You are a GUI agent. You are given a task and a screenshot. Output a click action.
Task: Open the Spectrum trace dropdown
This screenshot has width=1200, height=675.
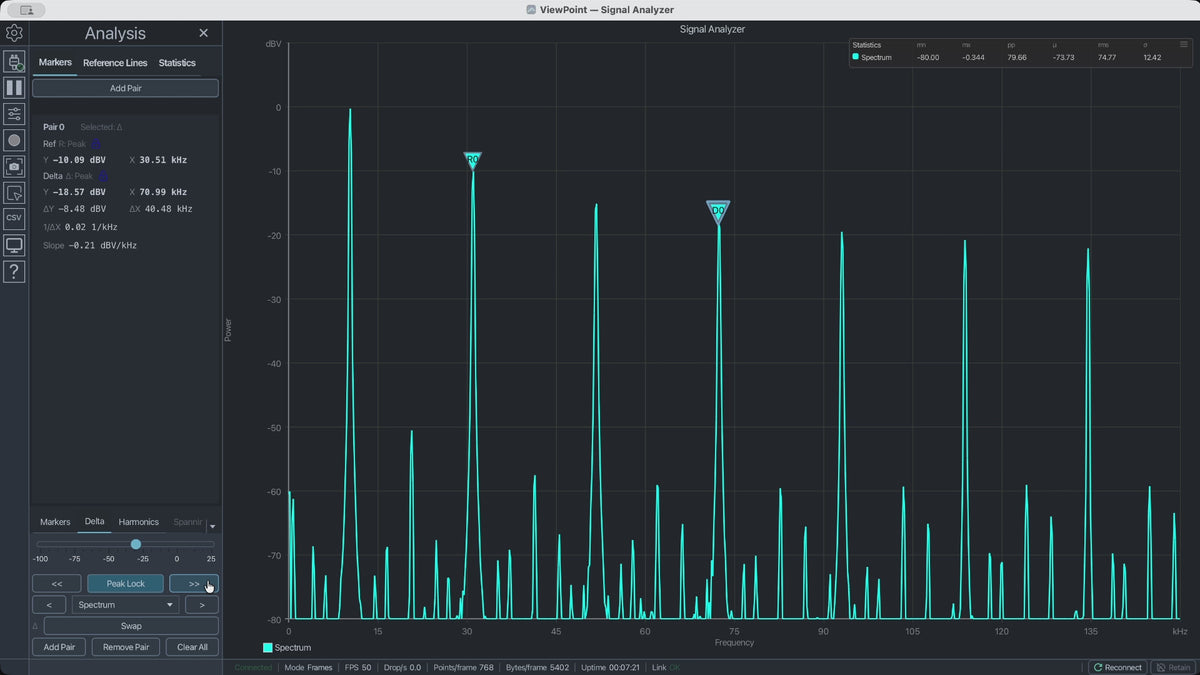[x=126, y=605]
